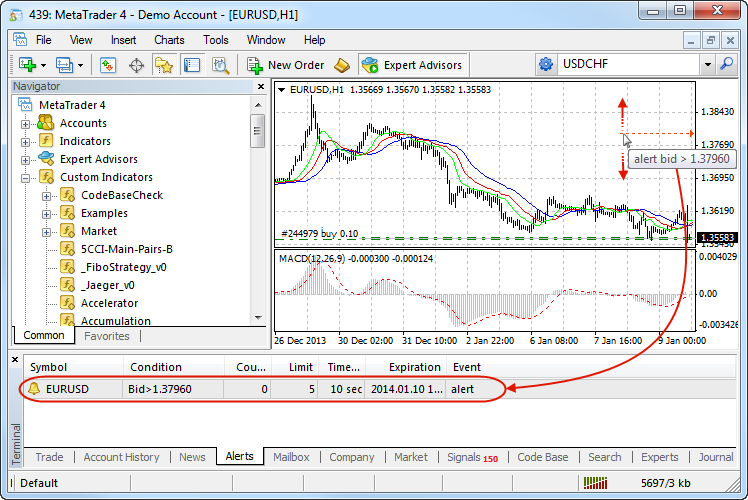Toggle Expert Advisors auto trading
The image size is (748, 500).
(x=412, y=65)
